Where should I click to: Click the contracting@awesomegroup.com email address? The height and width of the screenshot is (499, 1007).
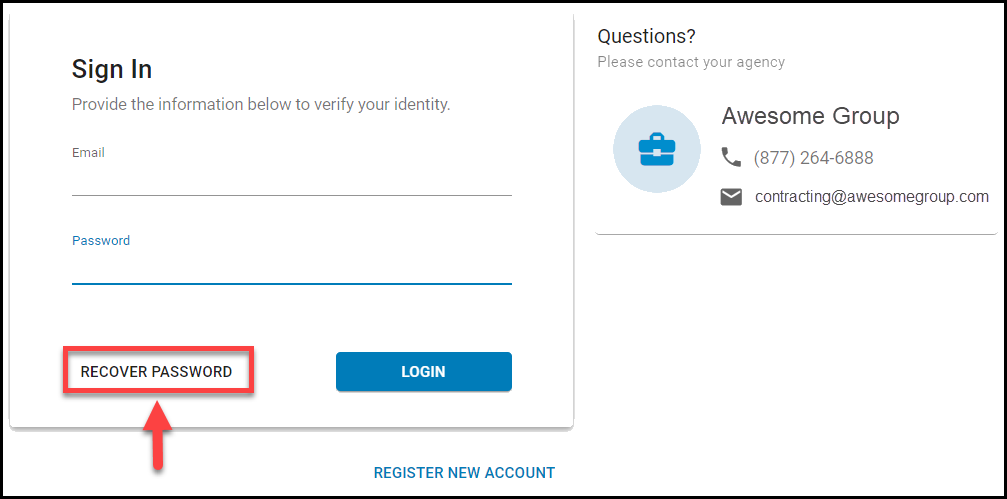coord(871,197)
